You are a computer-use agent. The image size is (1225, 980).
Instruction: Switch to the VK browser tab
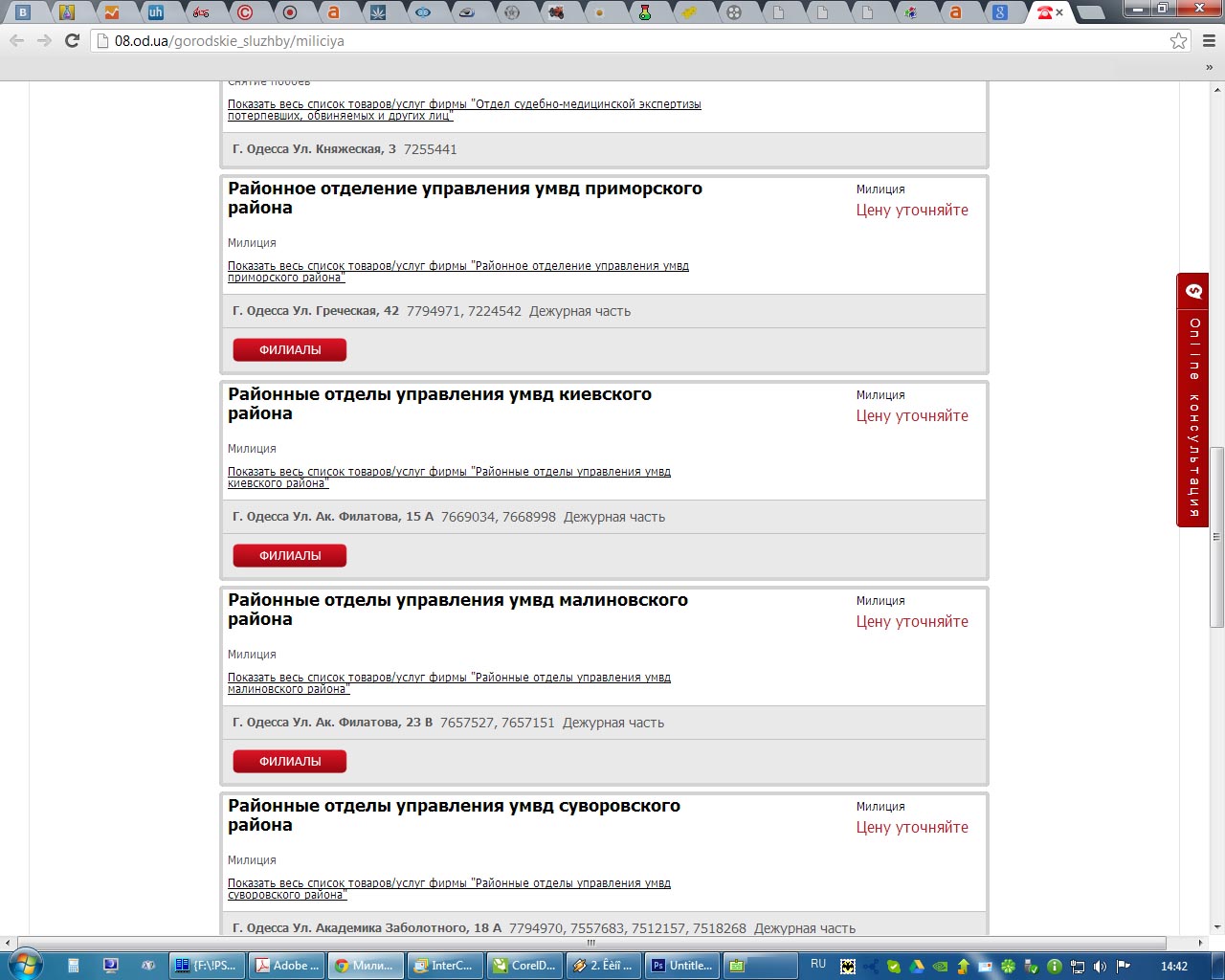[x=23, y=12]
